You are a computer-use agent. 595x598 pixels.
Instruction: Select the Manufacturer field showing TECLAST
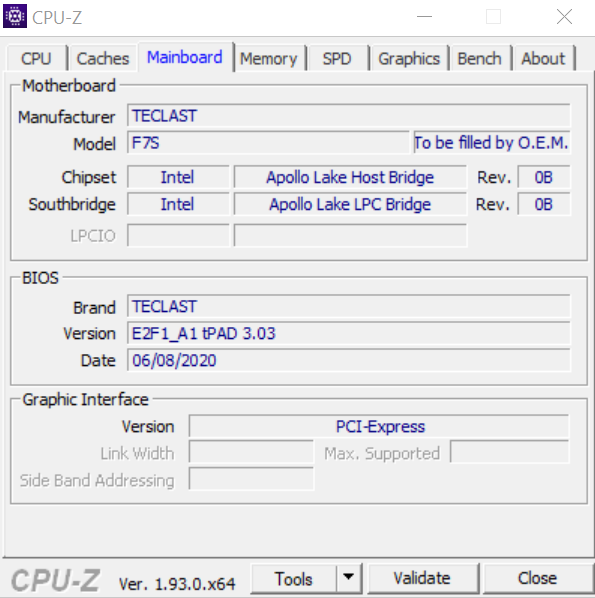tap(349, 115)
